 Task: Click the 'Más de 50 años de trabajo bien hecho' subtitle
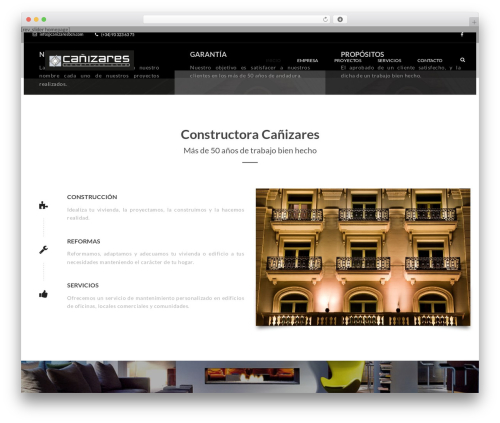(250, 151)
